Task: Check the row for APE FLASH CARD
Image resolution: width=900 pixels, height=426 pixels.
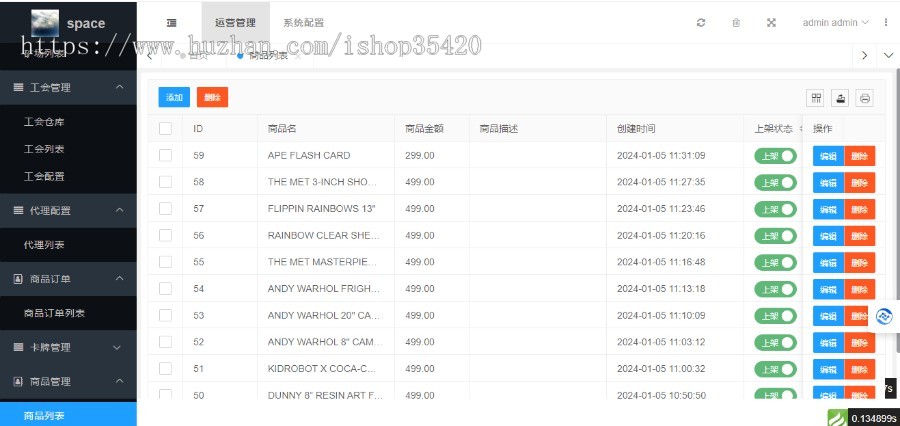Action: coord(165,155)
